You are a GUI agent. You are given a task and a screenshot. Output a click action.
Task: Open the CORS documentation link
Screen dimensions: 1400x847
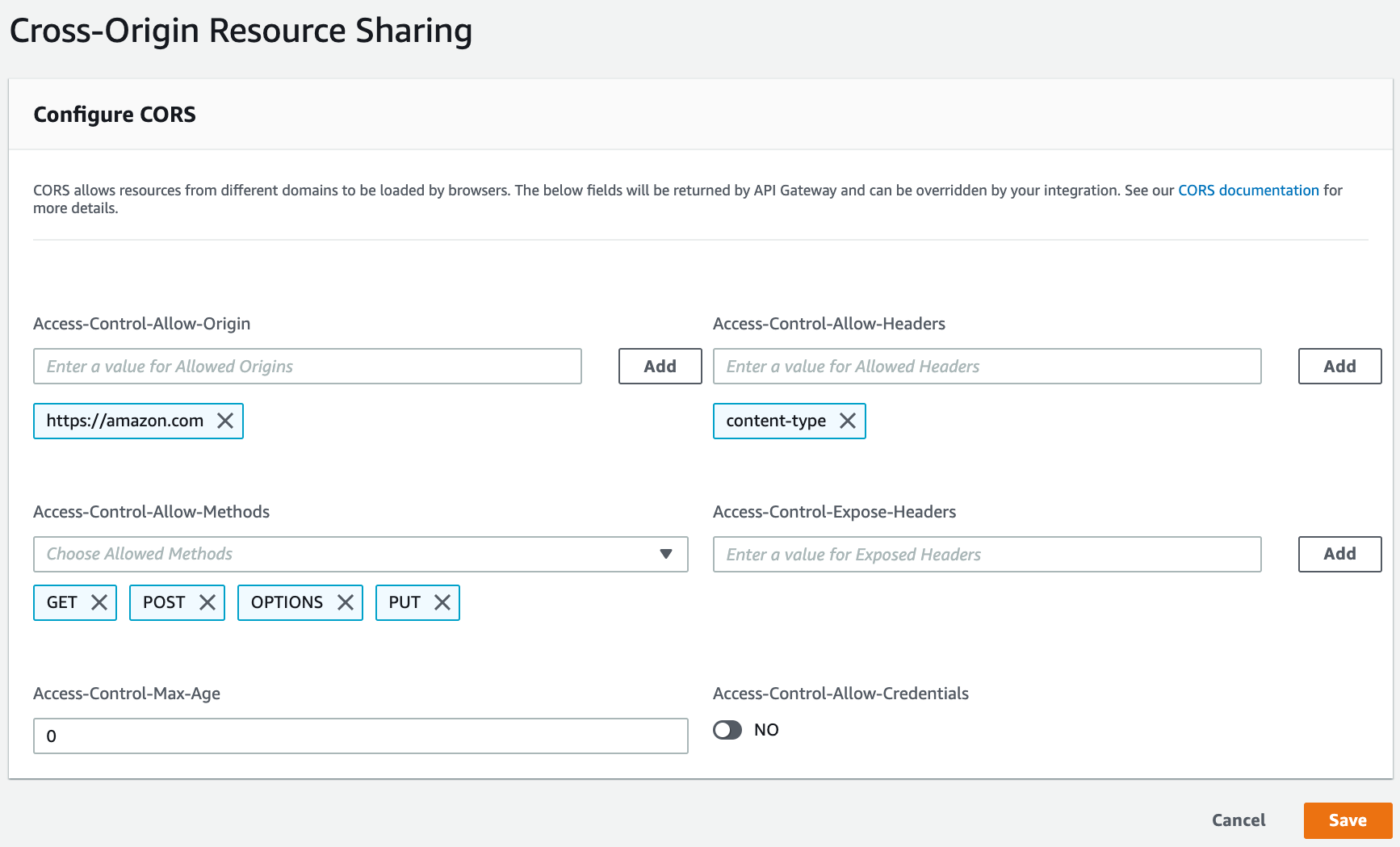pos(1248,190)
